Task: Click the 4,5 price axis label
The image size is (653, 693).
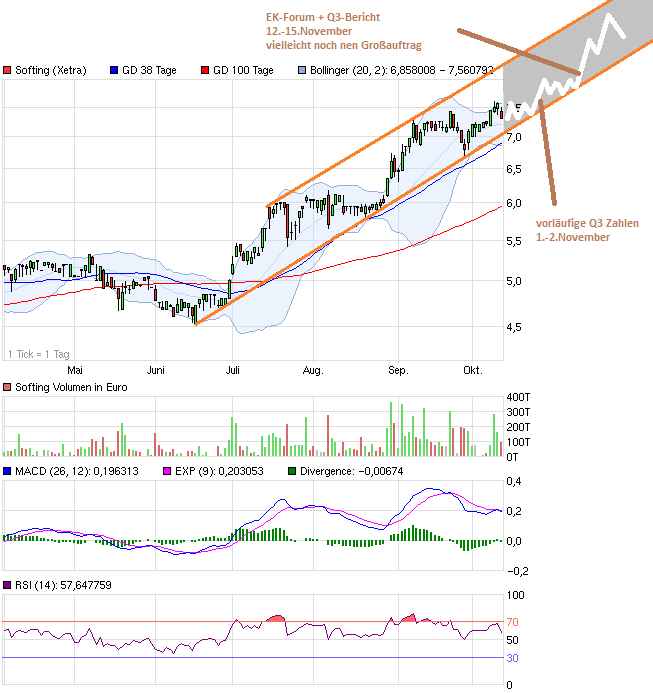Action: pyautogui.click(x=514, y=327)
